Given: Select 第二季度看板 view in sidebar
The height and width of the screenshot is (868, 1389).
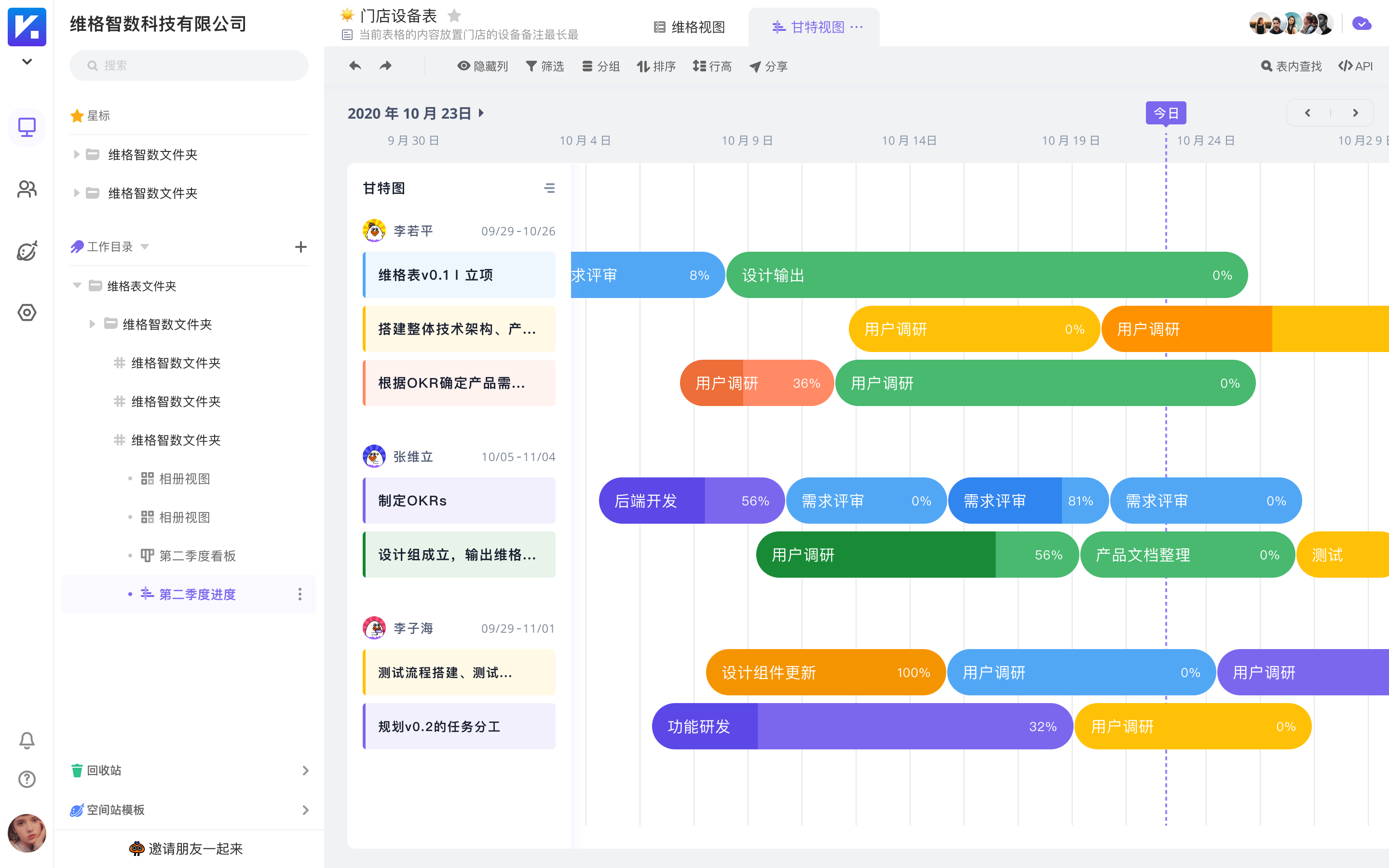Looking at the screenshot, I should [197, 556].
